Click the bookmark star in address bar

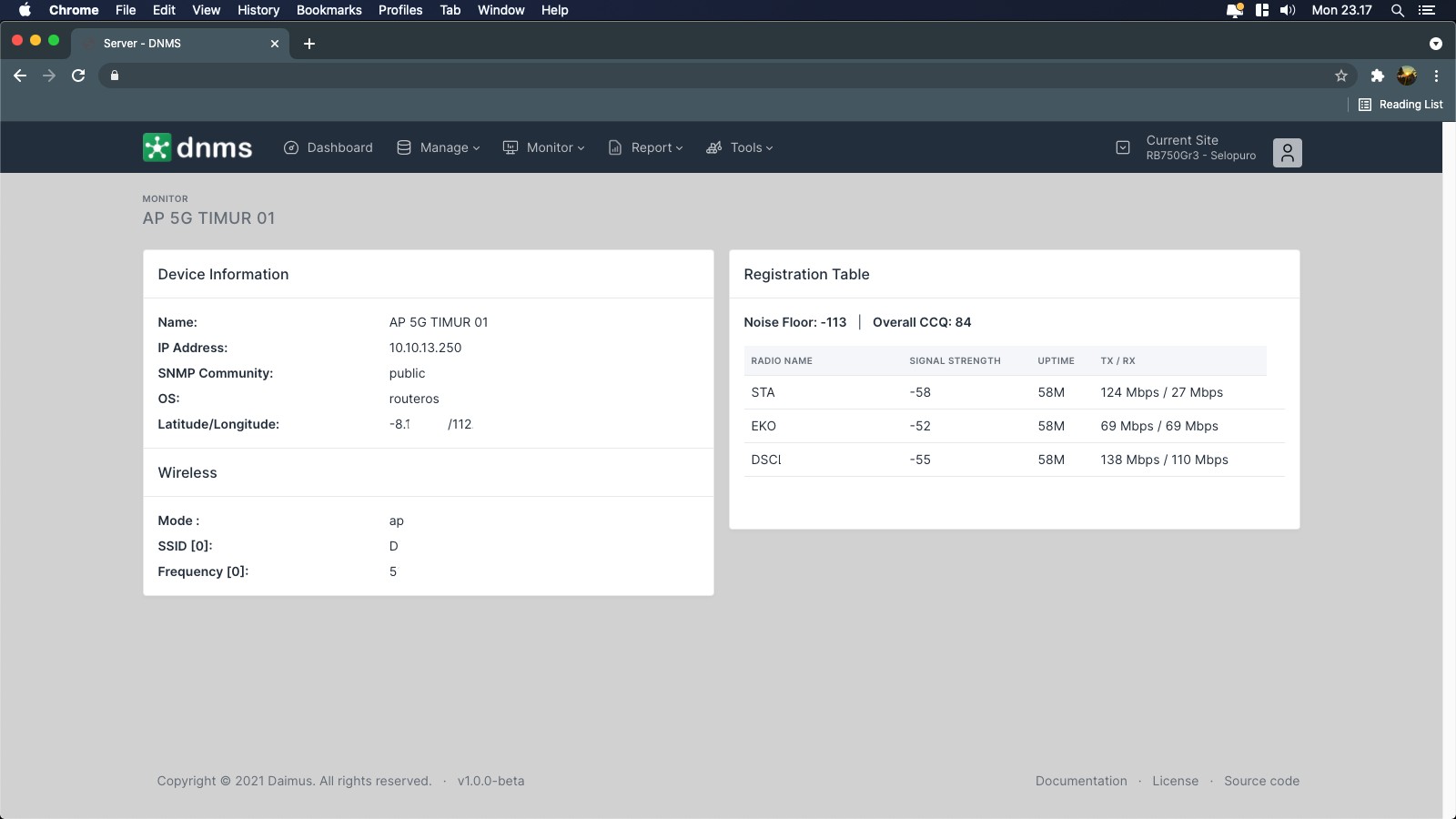(x=1340, y=76)
